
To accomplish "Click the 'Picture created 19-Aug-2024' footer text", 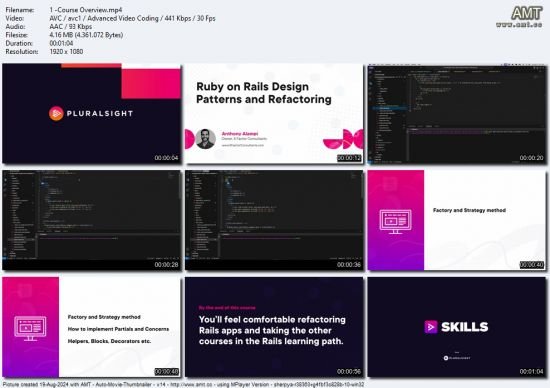I will [x=183, y=384].
